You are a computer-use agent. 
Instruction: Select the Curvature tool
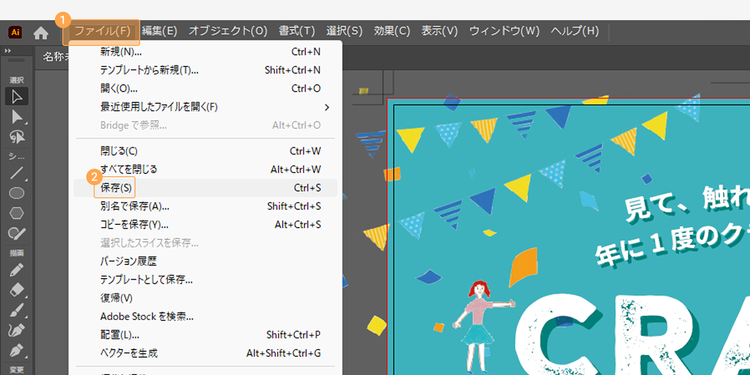point(17,330)
